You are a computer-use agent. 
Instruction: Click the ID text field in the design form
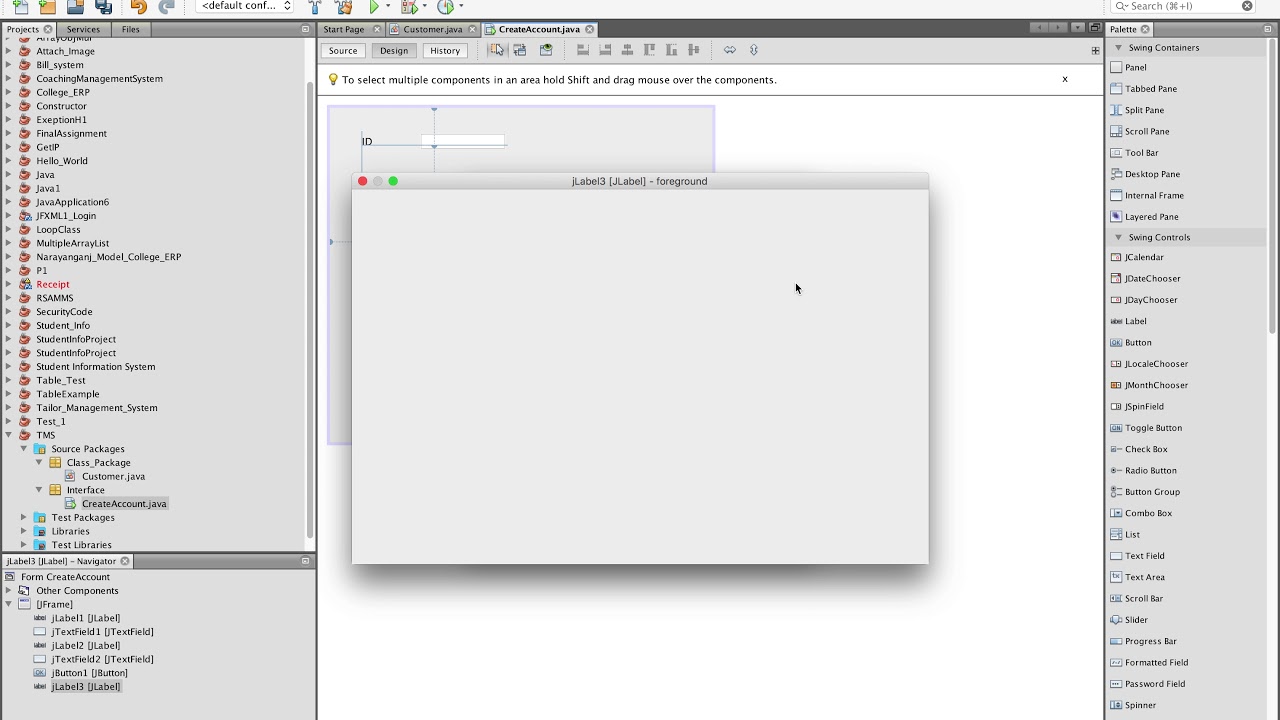point(463,141)
